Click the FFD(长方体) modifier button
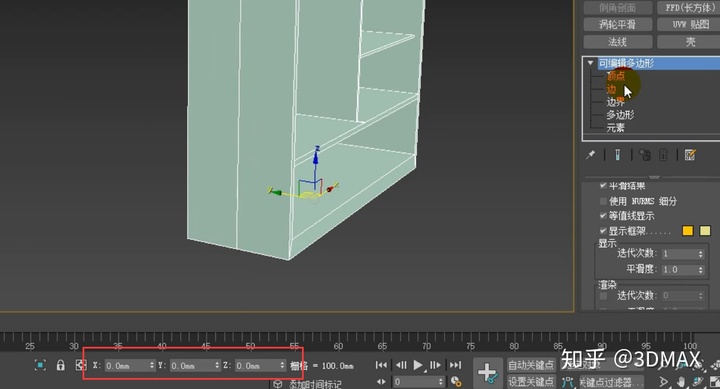720x389 pixels. coord(690,7)
